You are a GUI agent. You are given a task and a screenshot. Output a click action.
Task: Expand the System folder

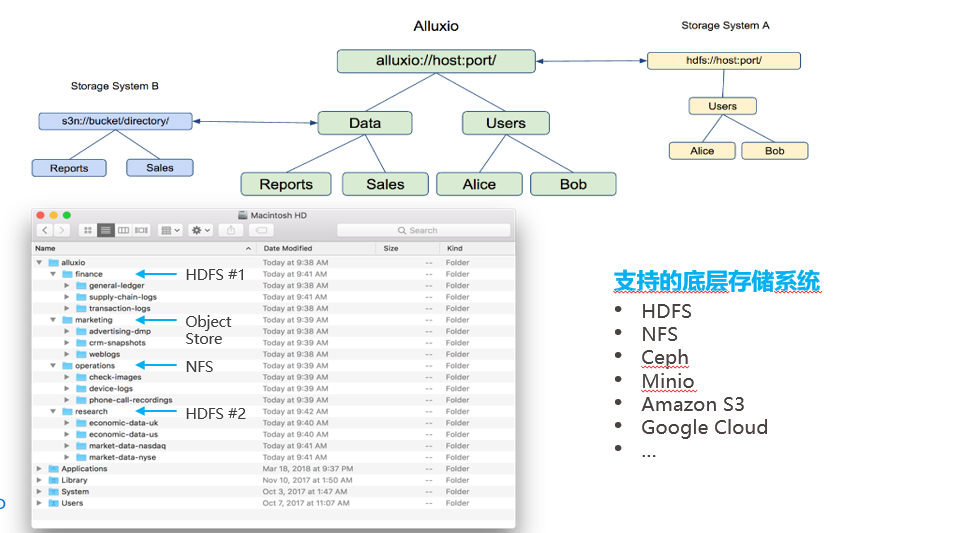click(x=39, y=492)
